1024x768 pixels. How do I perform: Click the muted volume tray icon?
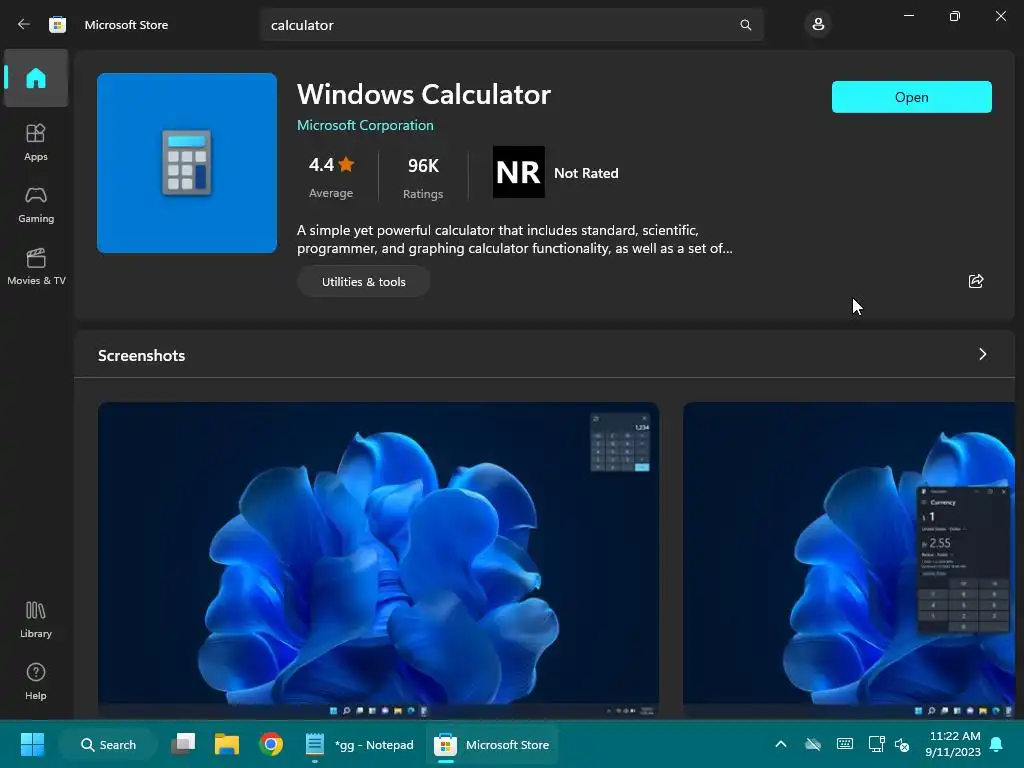(902, 744)
